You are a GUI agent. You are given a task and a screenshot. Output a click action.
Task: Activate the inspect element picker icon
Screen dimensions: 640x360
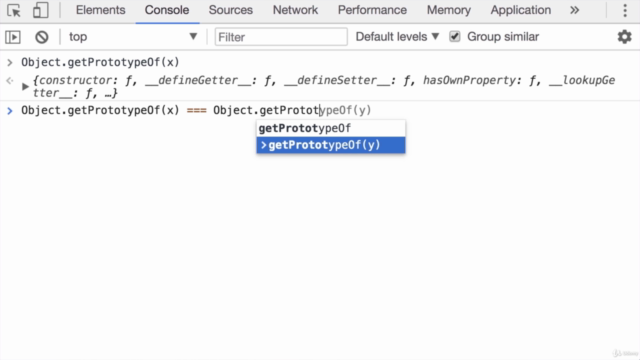click(x=14, y=10)
